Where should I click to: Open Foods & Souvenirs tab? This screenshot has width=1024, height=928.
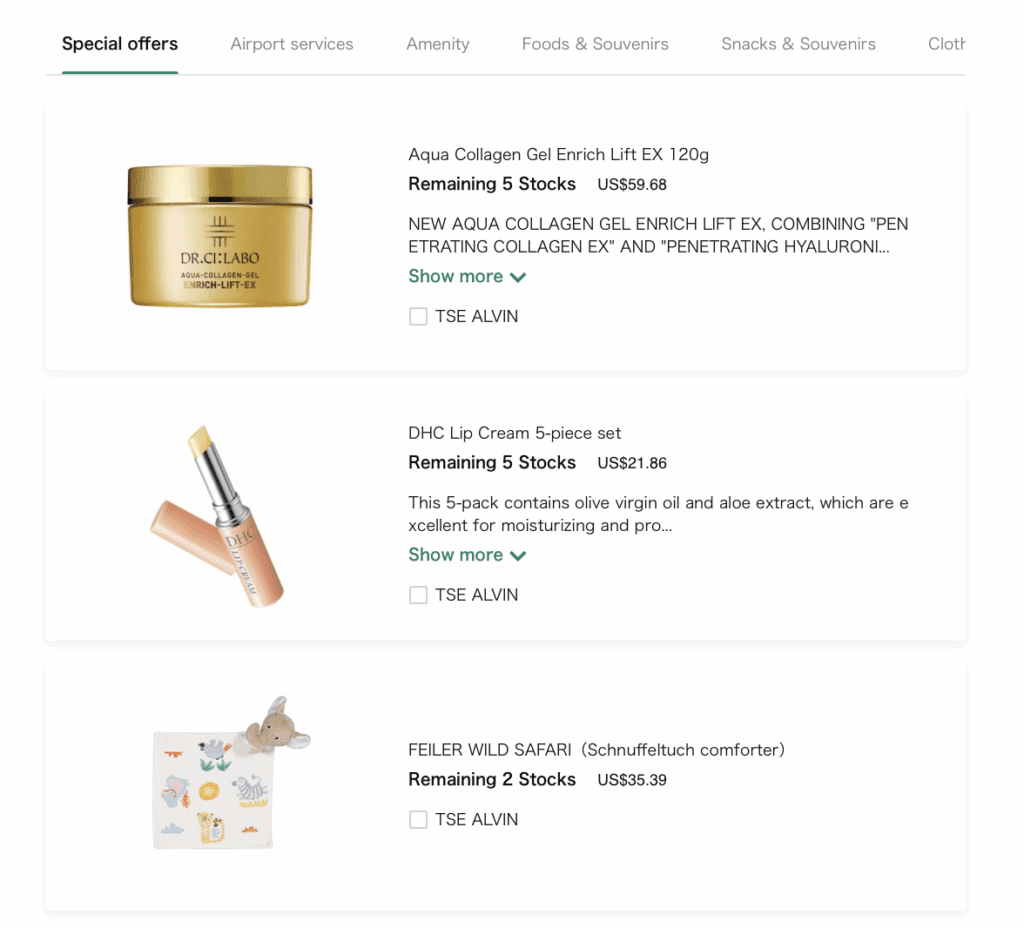click(x=595, y=44)
